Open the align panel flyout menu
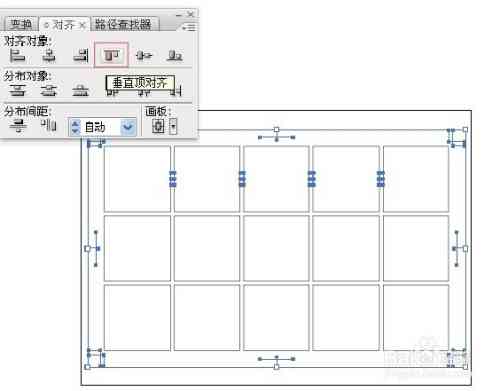The width and height of the screenshot is (500, 391). pos(190,27)
